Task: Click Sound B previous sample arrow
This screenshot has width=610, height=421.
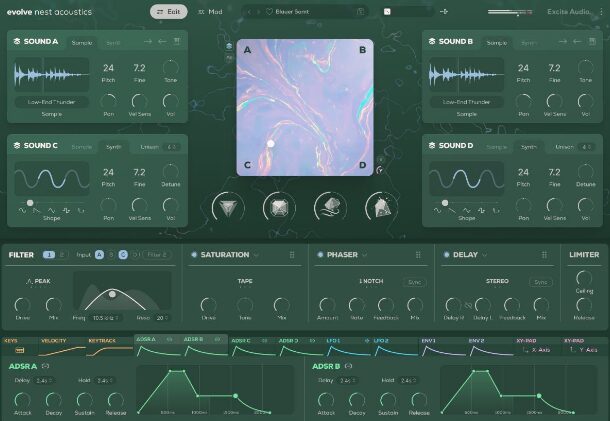Action: pyautogui.click(x=577, y=41)
